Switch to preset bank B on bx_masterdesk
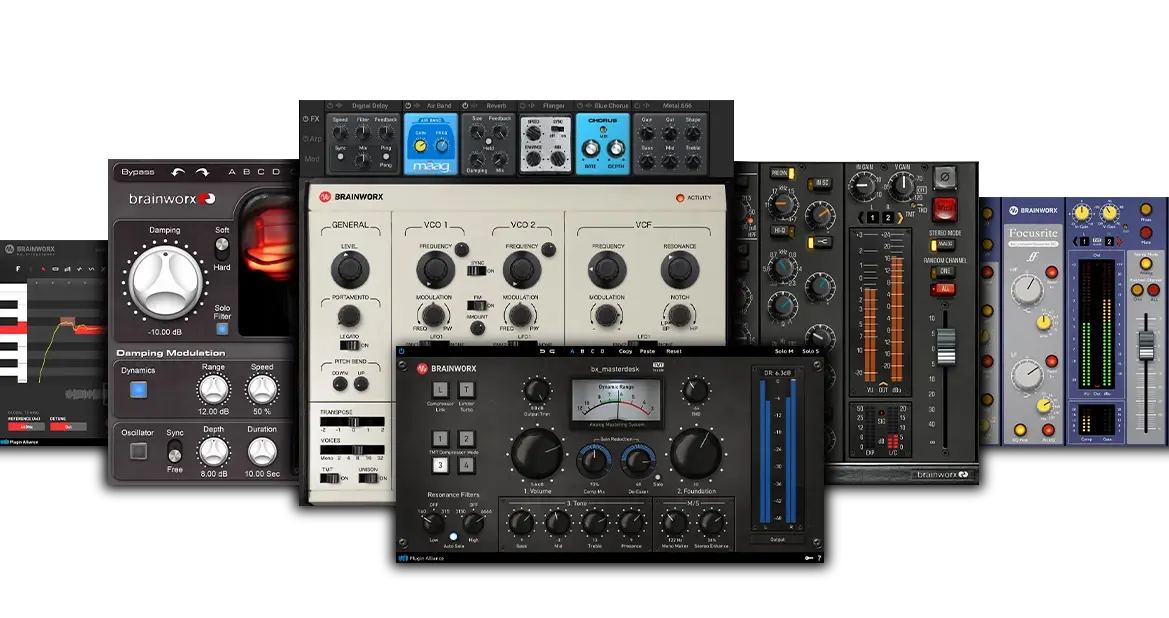The height and width of the screenshot is (618, 1169). coord(582,351)
